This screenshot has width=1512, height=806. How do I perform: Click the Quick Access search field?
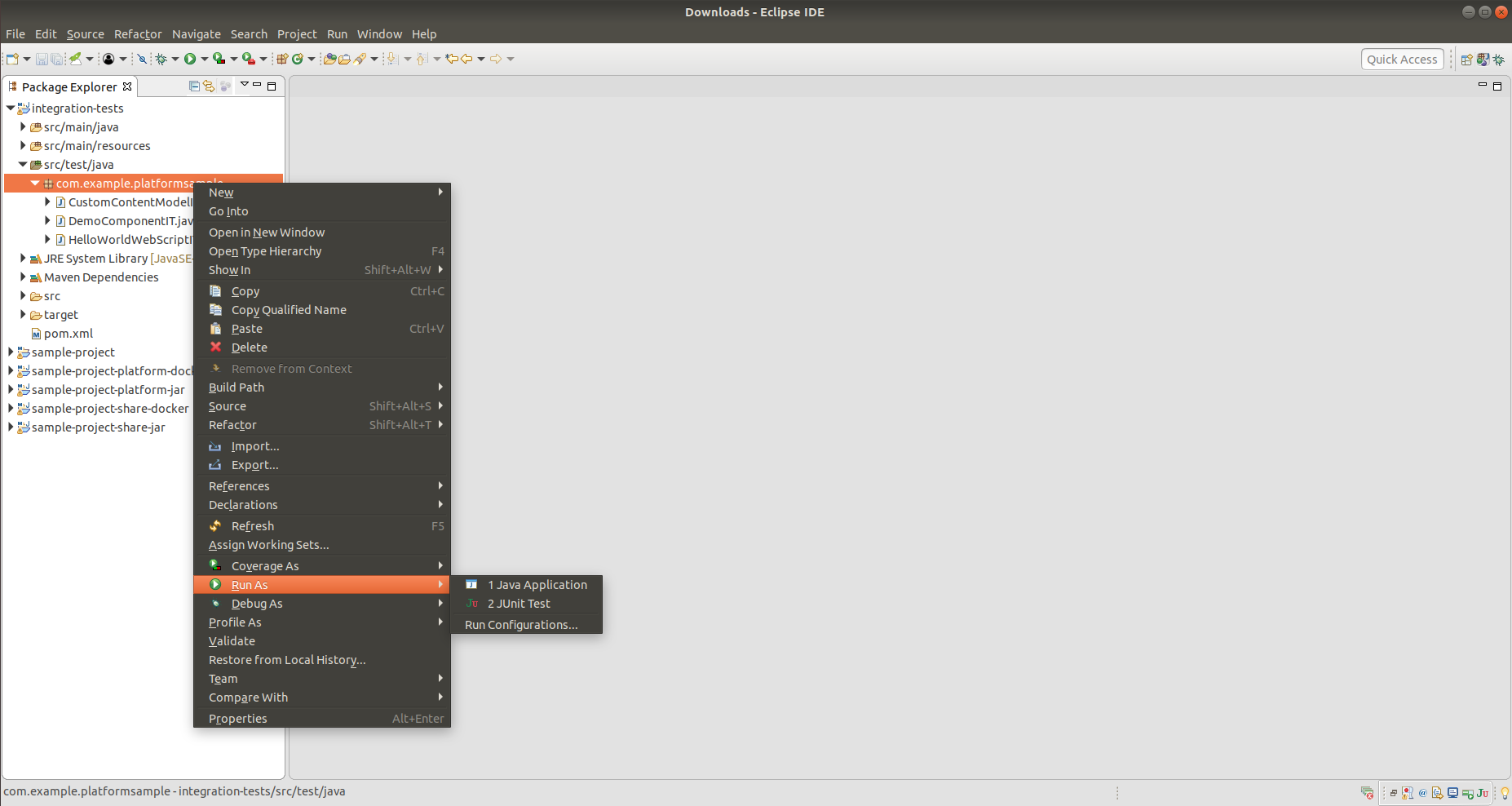1402,60
